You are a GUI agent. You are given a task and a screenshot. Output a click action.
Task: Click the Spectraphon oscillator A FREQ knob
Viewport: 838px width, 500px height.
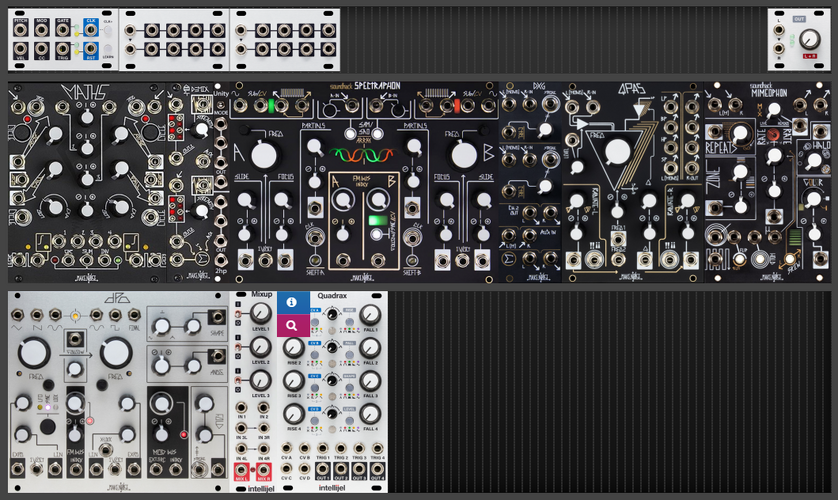point(264,155)
